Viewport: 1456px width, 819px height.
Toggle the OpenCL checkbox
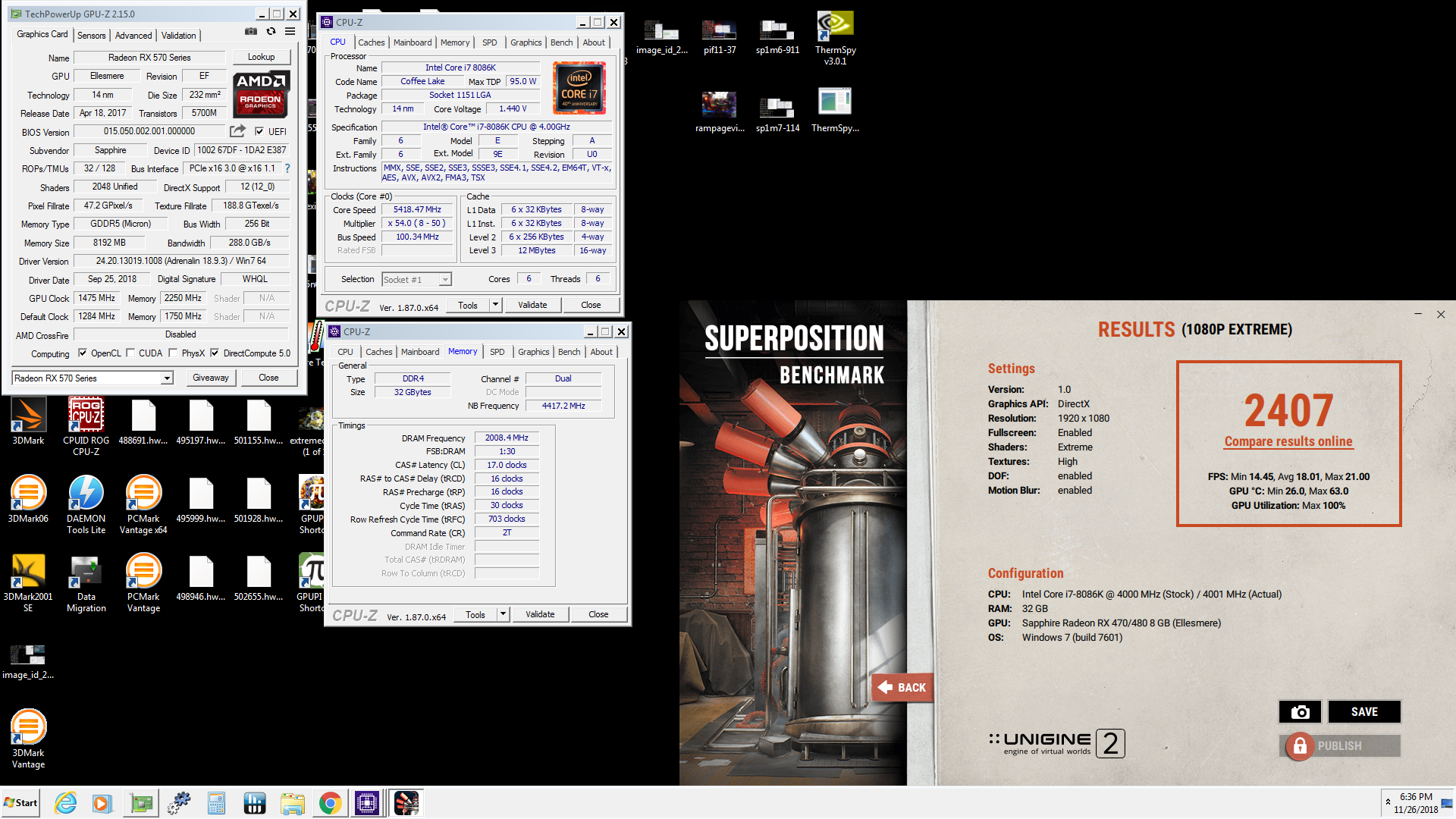pyautogui.click(x=83, y=353)
